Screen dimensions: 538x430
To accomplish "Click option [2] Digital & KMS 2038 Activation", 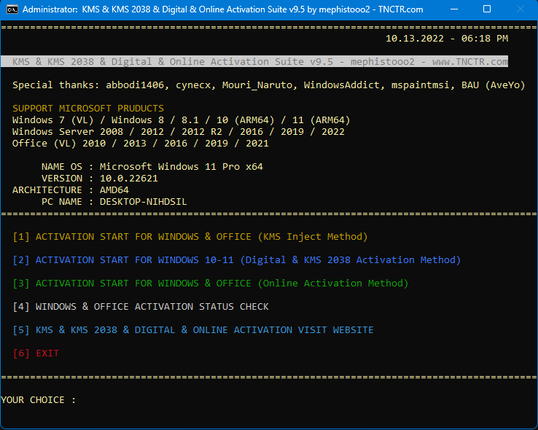I will click(237, 260).
